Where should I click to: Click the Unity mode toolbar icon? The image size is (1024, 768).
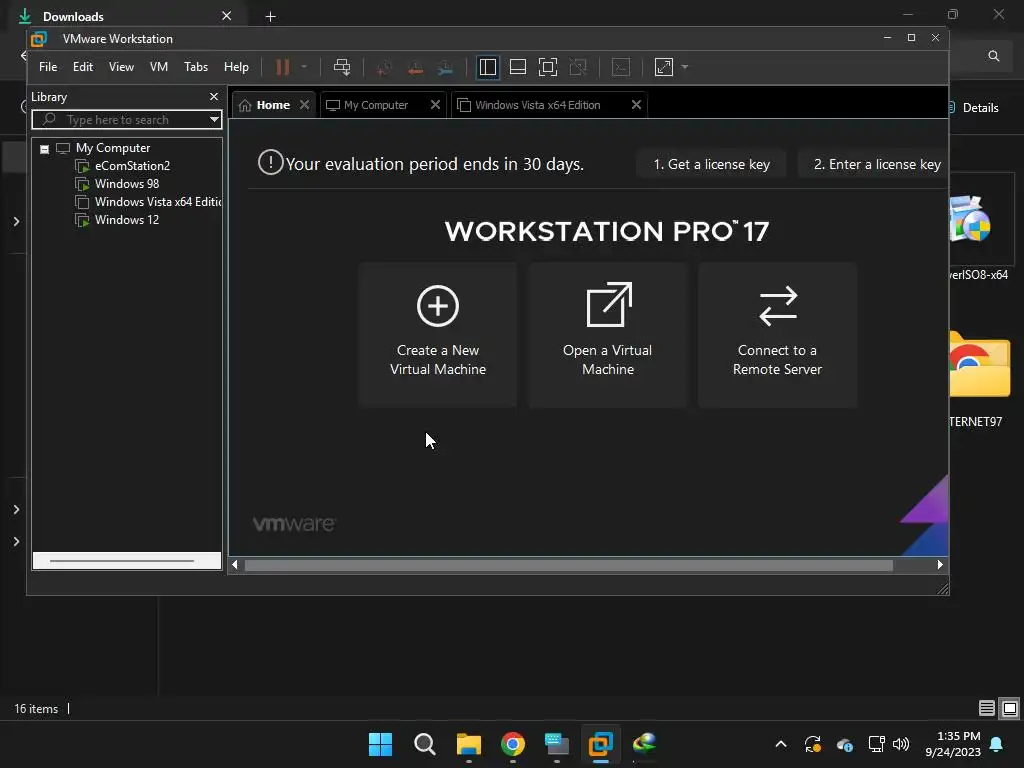[x=578, y=67]
